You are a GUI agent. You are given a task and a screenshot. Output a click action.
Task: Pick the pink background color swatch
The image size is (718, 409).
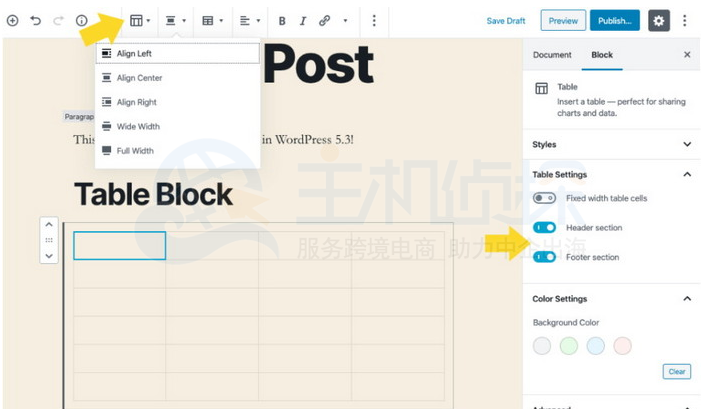click(623, 346)
